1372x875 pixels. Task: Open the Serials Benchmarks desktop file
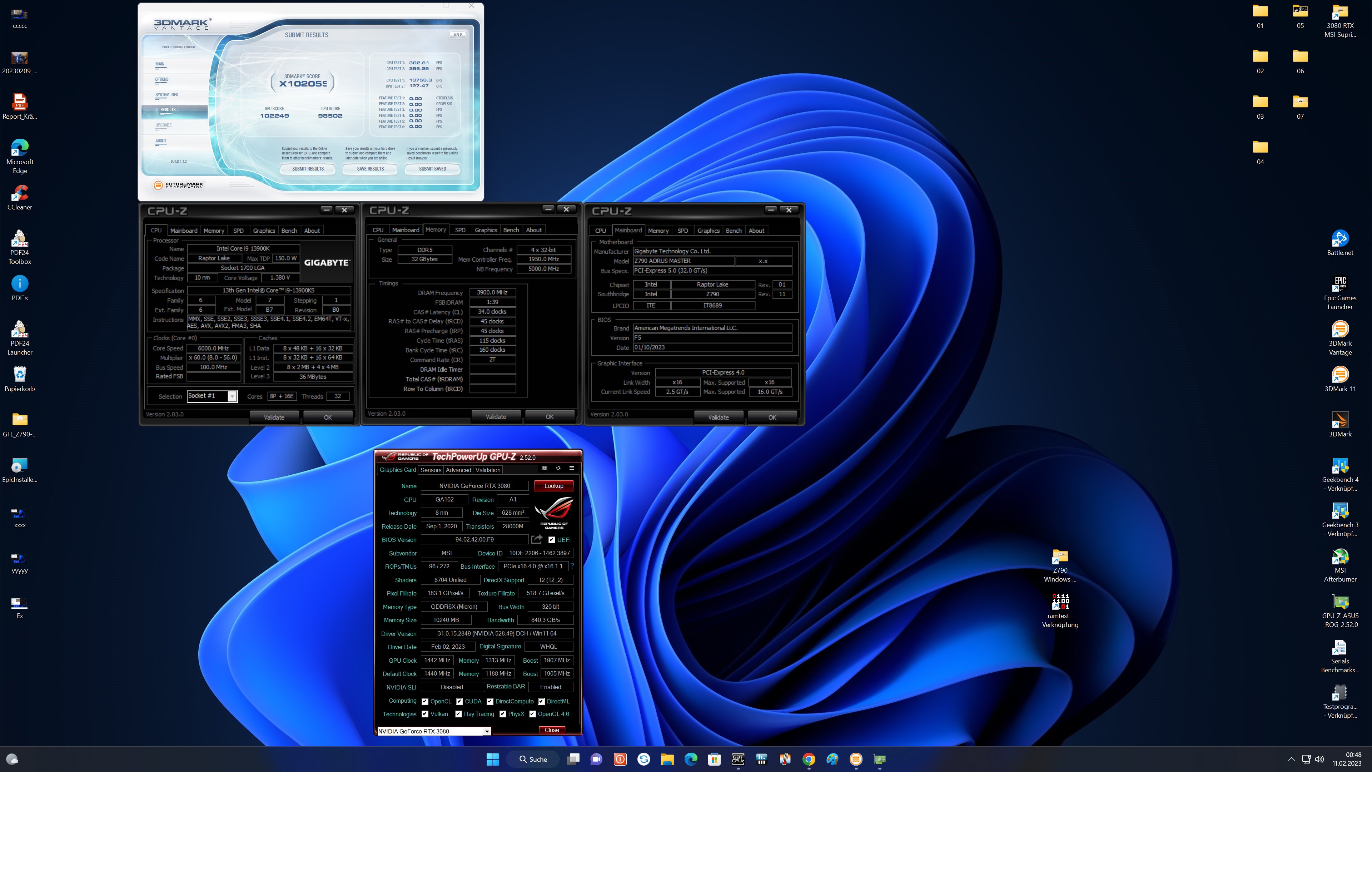pyautogui.click(x=1339, y=656)
